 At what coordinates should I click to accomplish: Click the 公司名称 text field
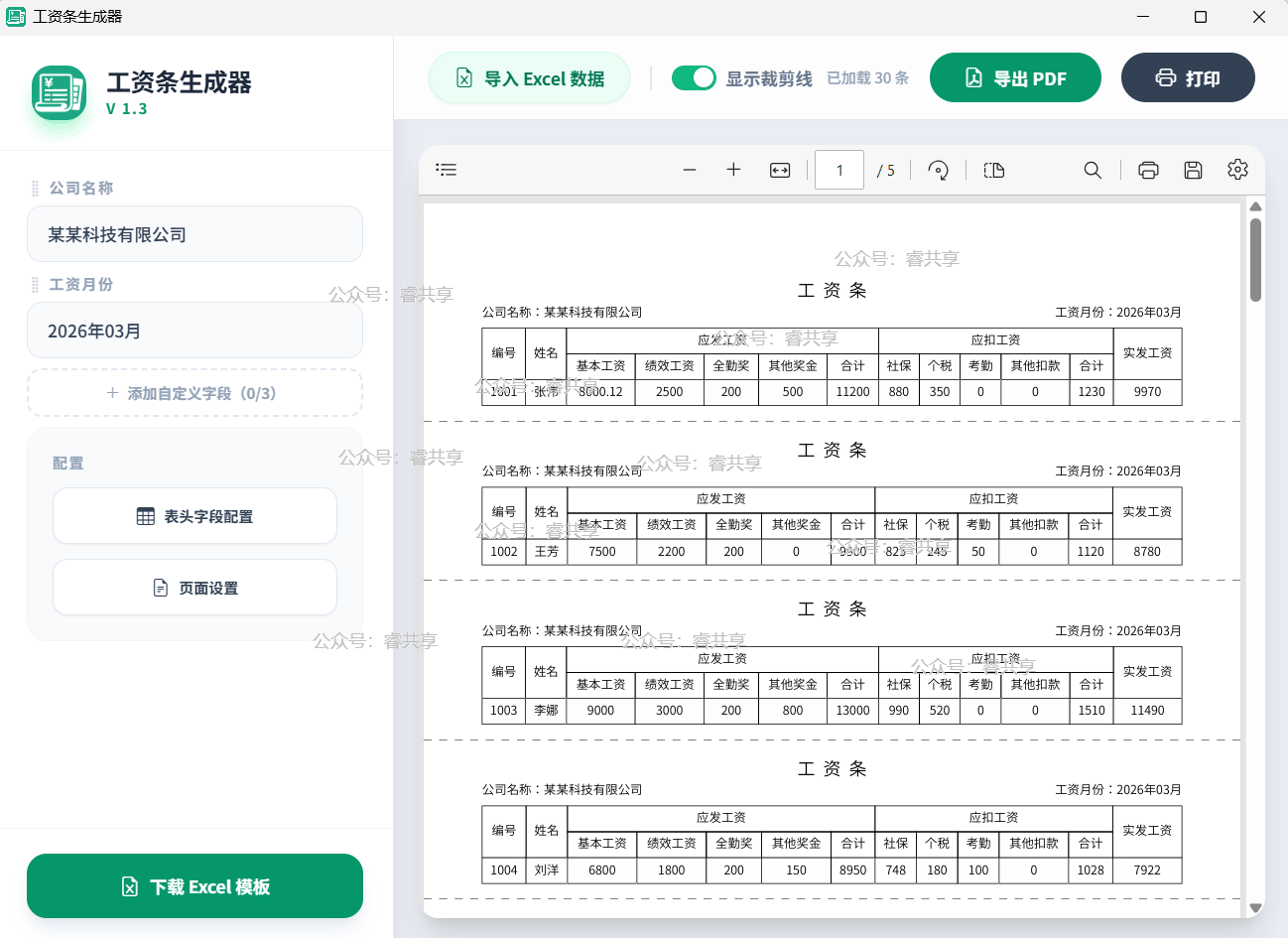tap(194, 234)
